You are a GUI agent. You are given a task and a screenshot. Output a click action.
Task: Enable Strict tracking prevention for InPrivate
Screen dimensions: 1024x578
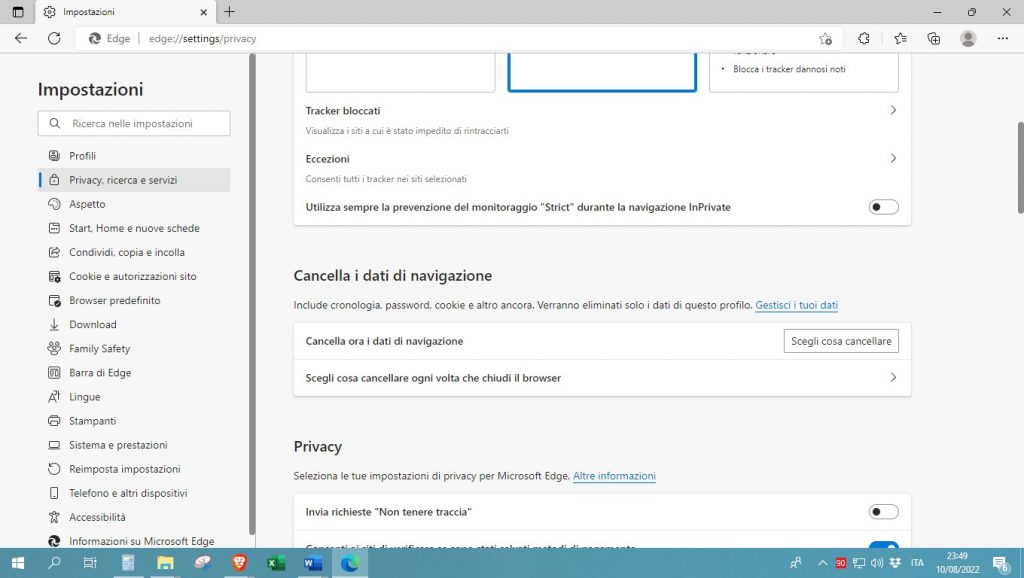click(x=883, y=207)
